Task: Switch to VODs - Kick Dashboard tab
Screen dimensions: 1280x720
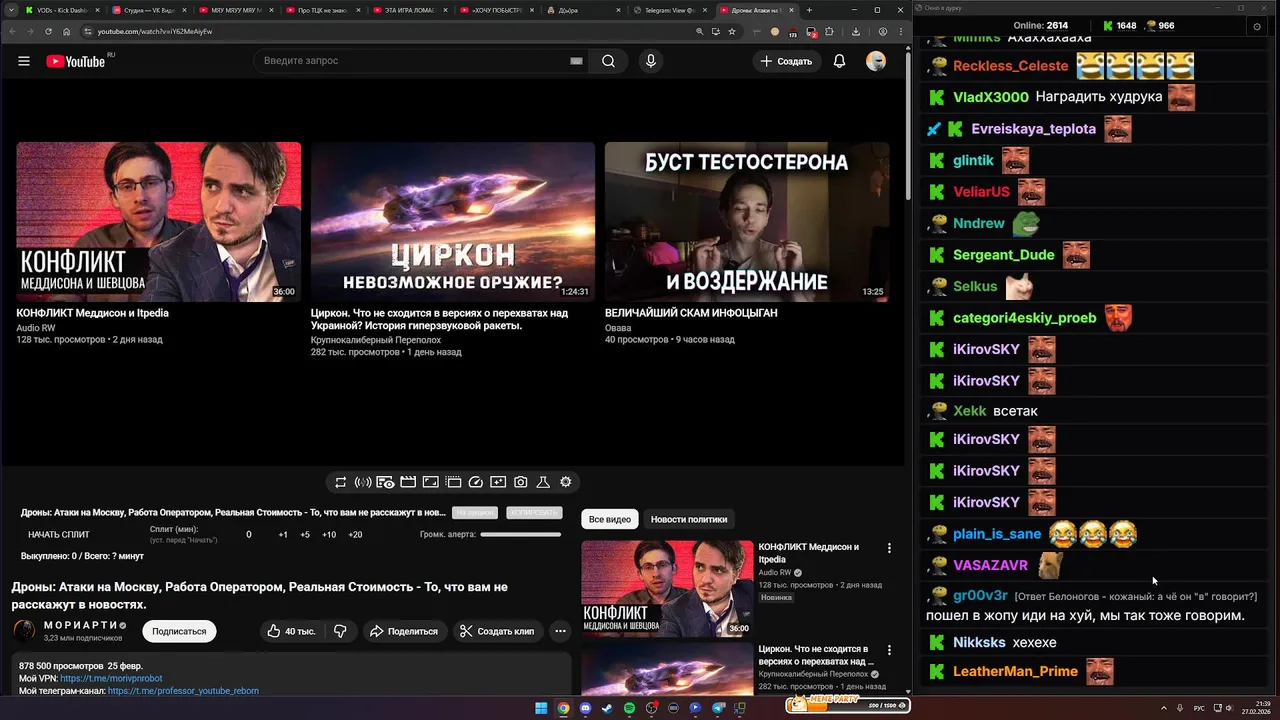Action: (63, 10)
